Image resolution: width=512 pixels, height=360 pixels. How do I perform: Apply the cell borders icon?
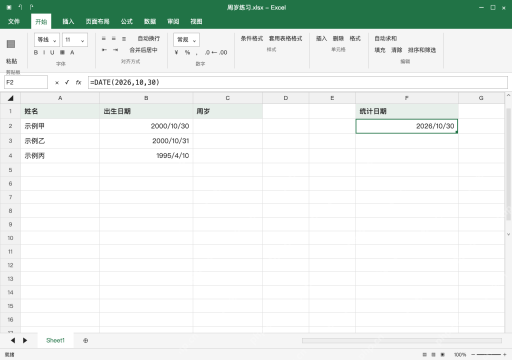[62, 52]
